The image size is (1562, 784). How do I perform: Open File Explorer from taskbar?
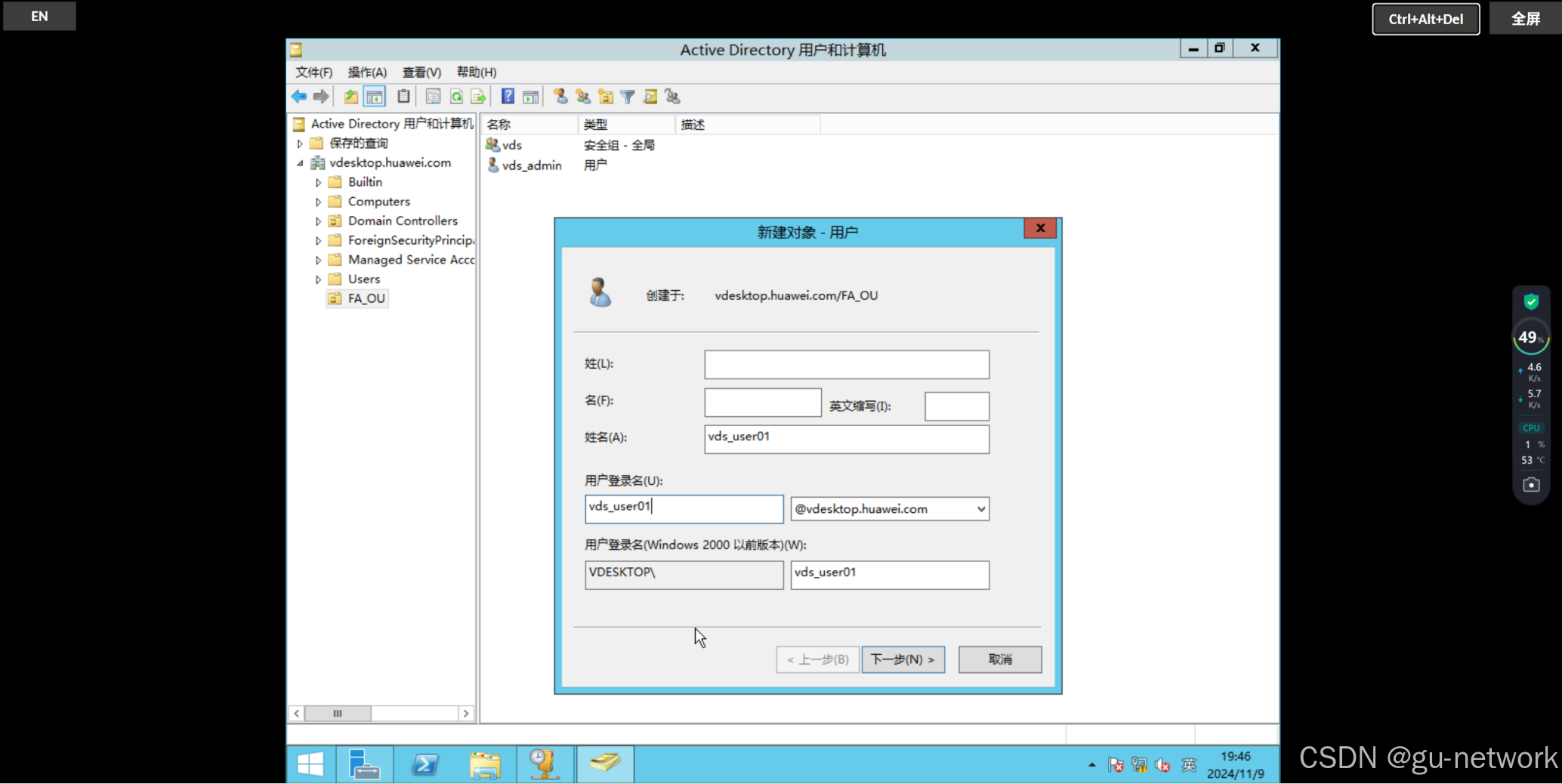point(485,764)
